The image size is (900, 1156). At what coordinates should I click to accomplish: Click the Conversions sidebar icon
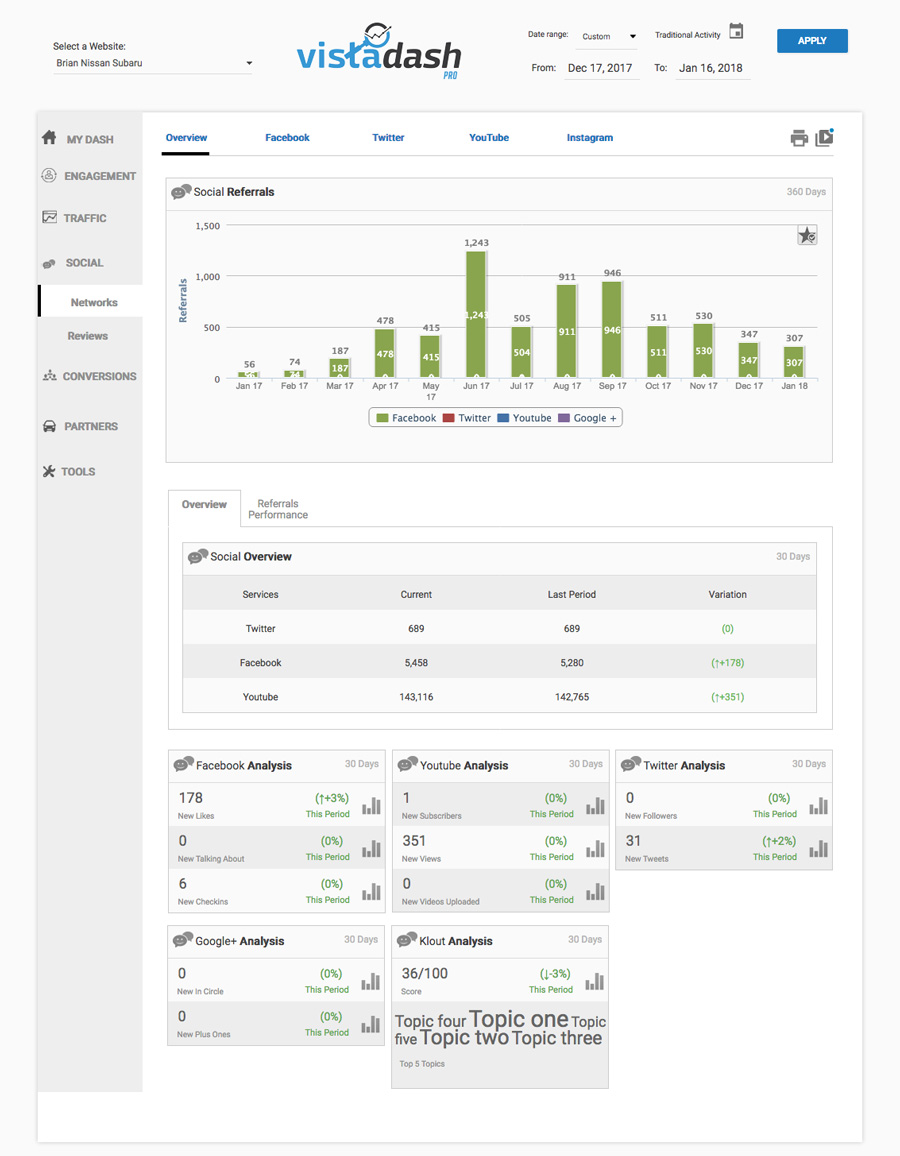[49, 376]
